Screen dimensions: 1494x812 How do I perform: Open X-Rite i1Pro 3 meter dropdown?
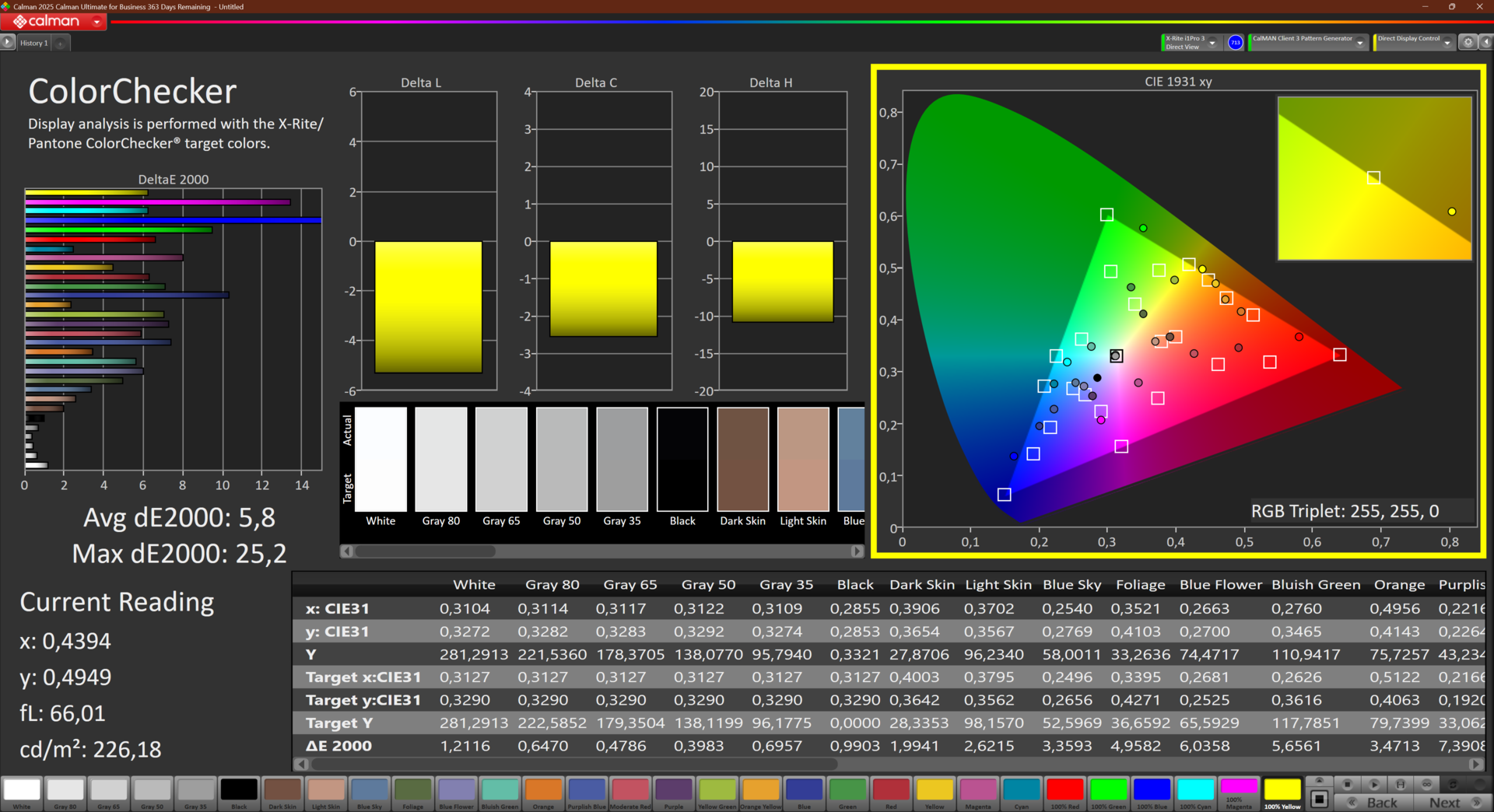(x=1212, y=43)
